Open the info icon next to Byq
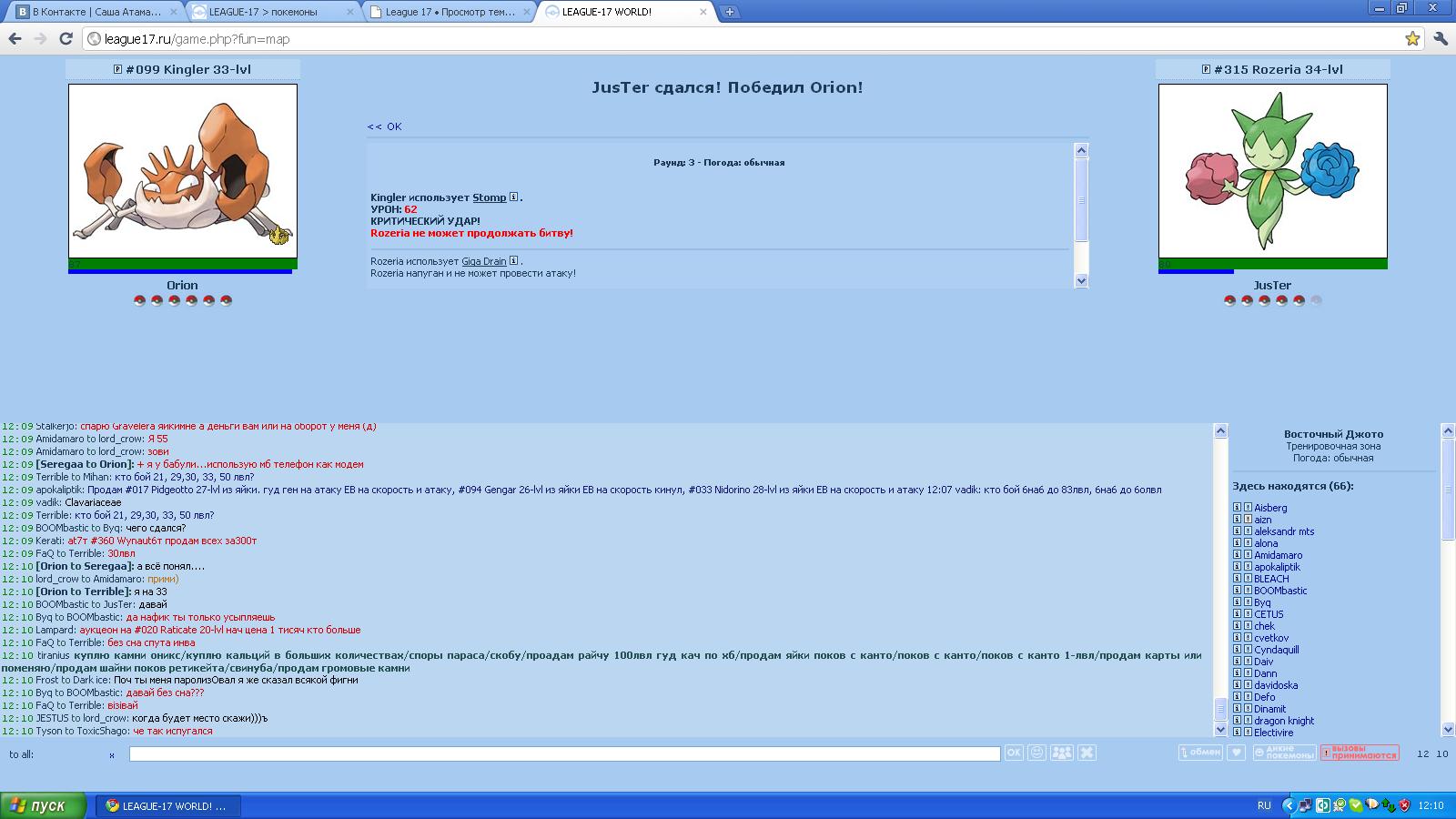The width and height of the screenshot is (1456, 819). pos(1237,602)
